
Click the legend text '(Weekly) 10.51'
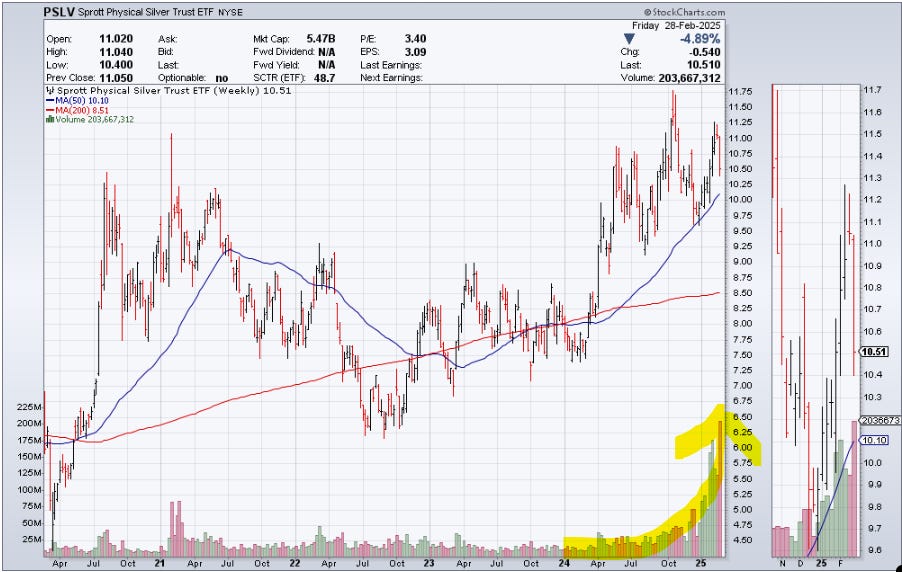point(252,90)
